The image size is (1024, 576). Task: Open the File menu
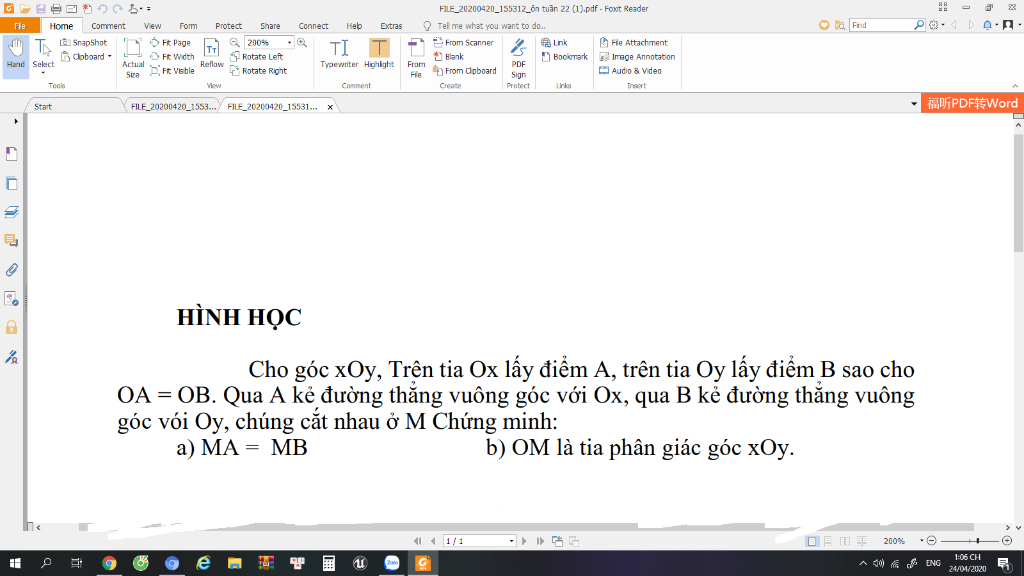(20, 25)
